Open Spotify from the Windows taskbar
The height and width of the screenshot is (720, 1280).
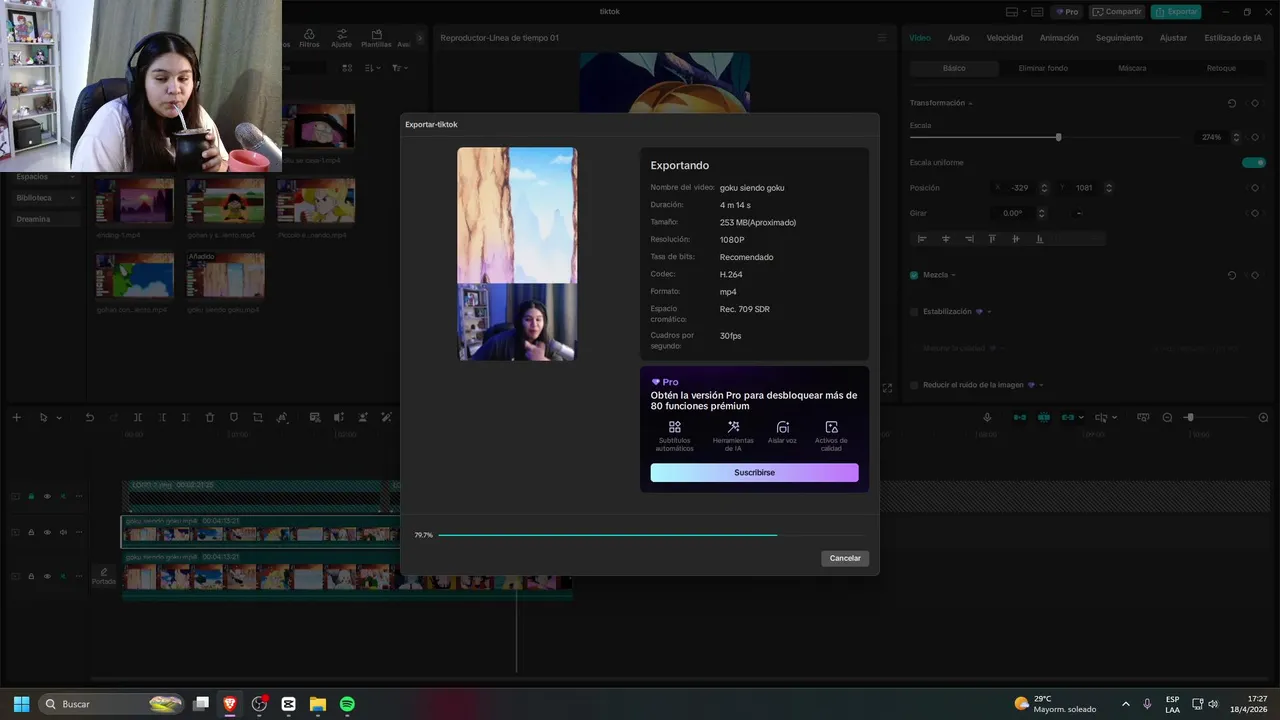(347, 704)
